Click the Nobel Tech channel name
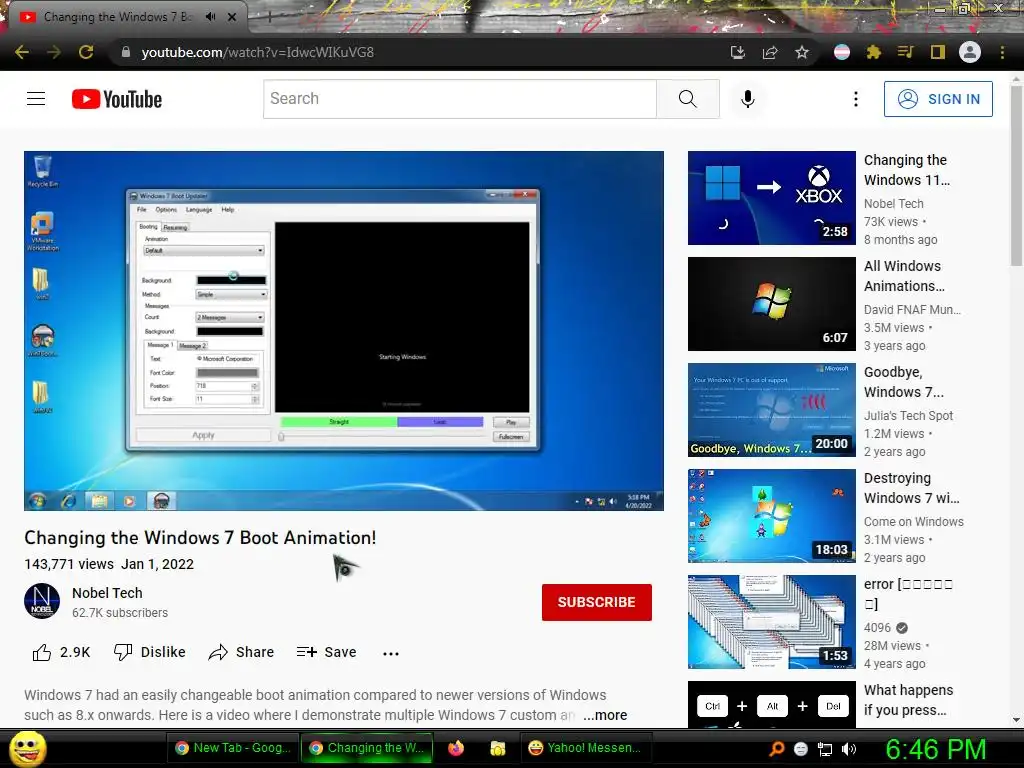 click(x=107, y=593)
